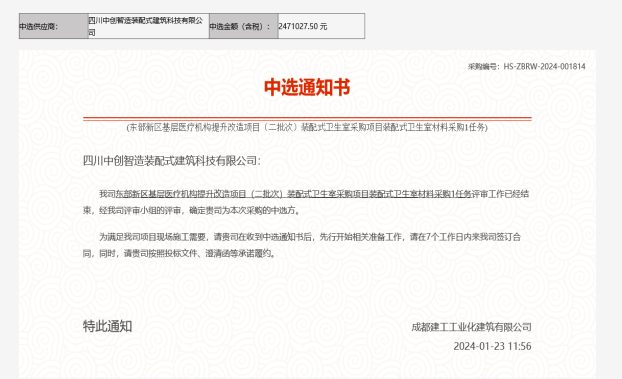
Task: Select purchase number HS-ZBRW-2024-001814
Action: [544, 67]
